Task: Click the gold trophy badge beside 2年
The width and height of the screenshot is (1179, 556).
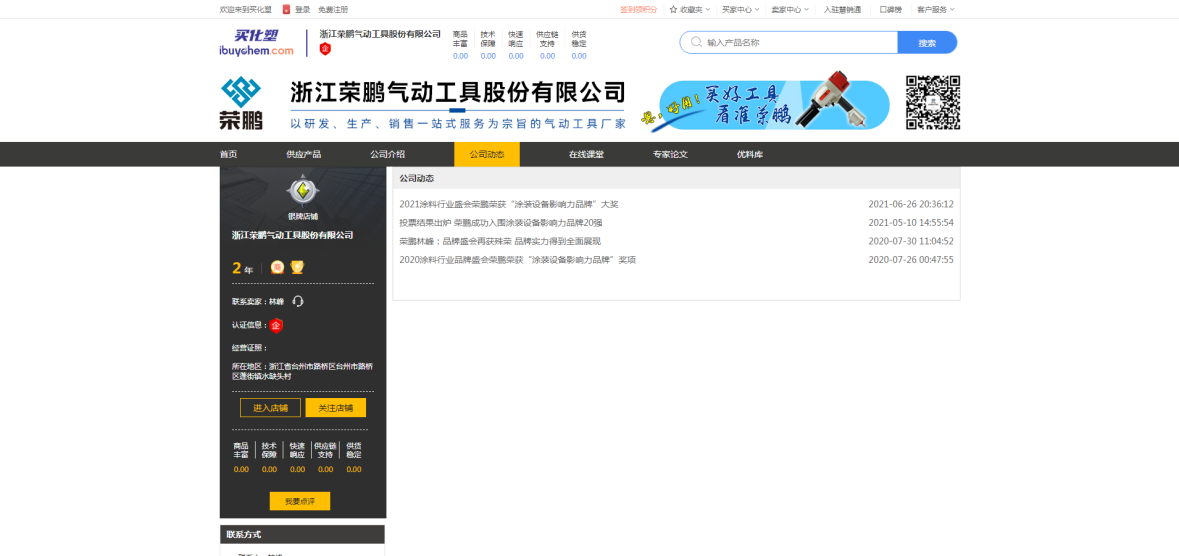Action: 297,267
